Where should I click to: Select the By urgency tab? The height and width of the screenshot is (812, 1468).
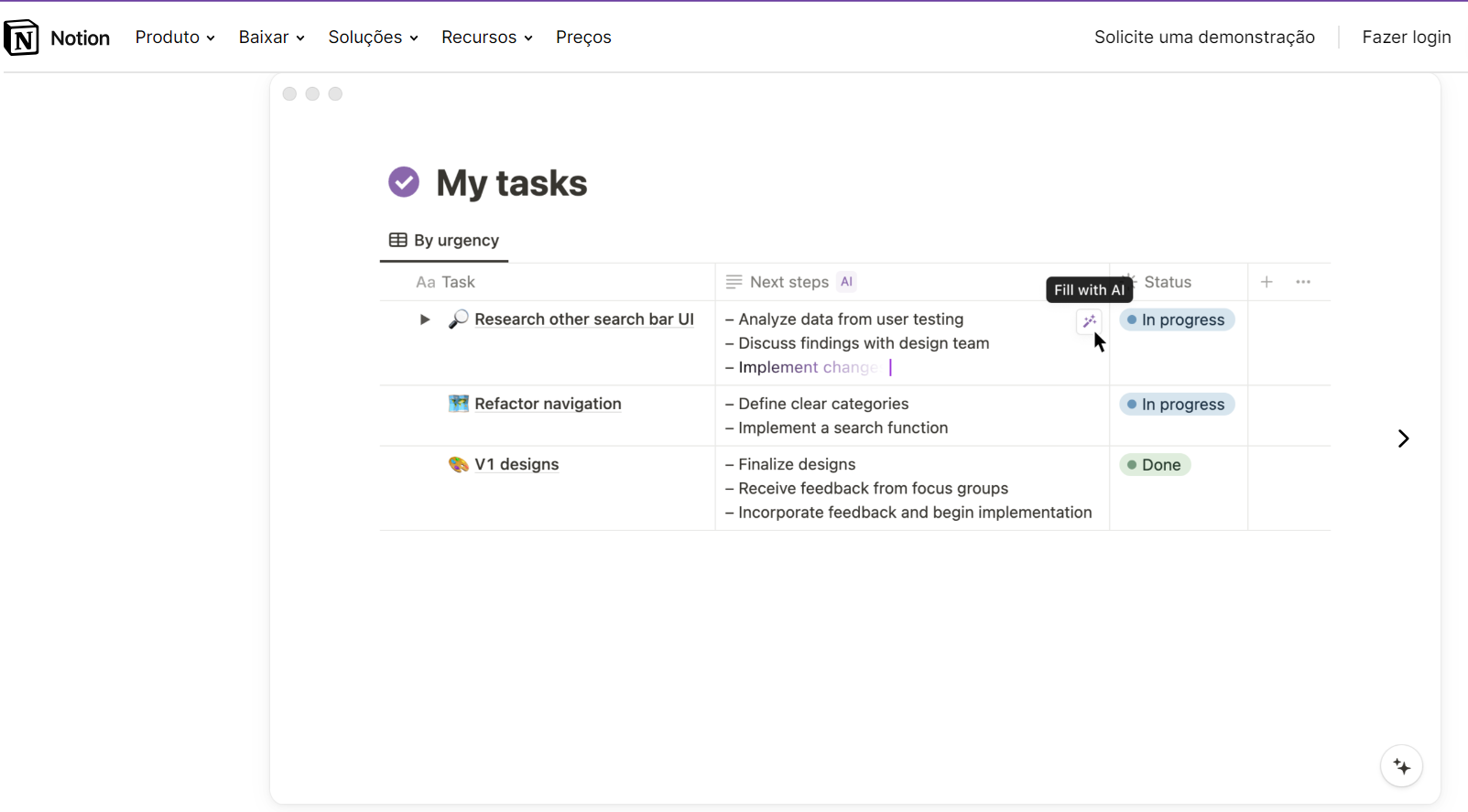444,240
